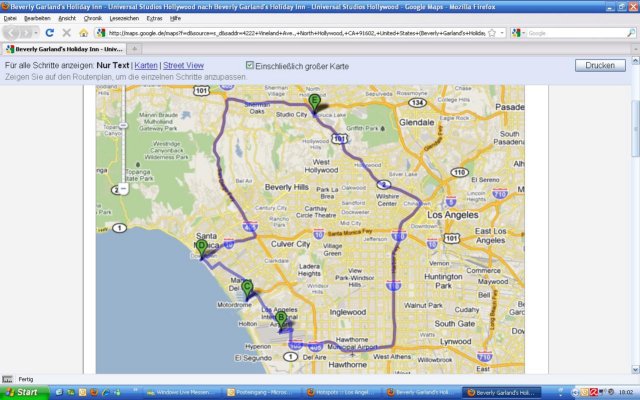Open the list all tabs dropdown

(635, 49)
